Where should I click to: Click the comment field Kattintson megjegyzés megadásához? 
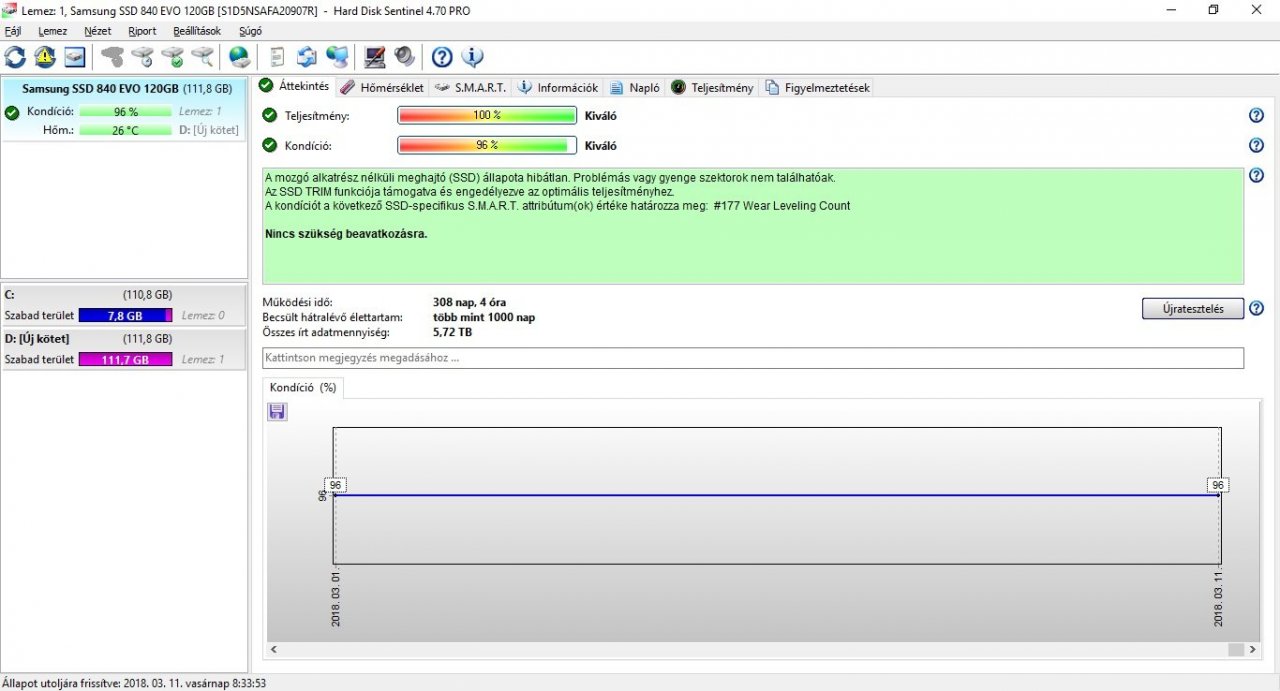click(753, 358)
